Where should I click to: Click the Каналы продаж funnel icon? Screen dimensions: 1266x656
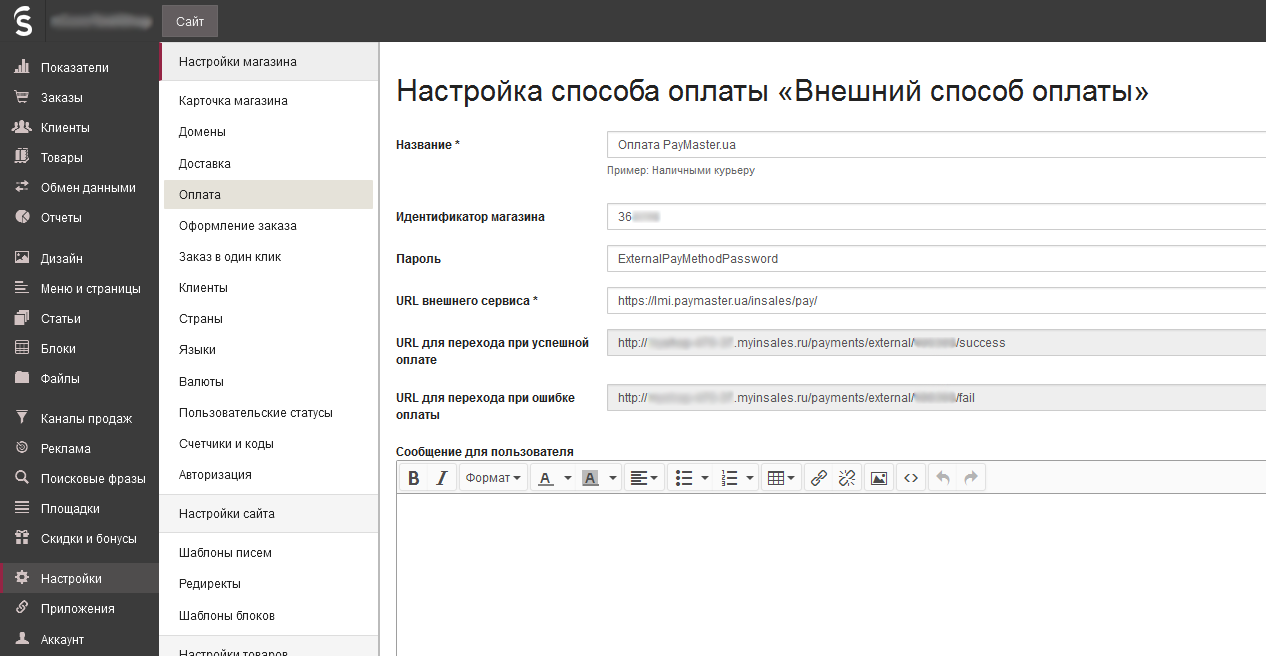pyautogui.click(x=21, y=418)
